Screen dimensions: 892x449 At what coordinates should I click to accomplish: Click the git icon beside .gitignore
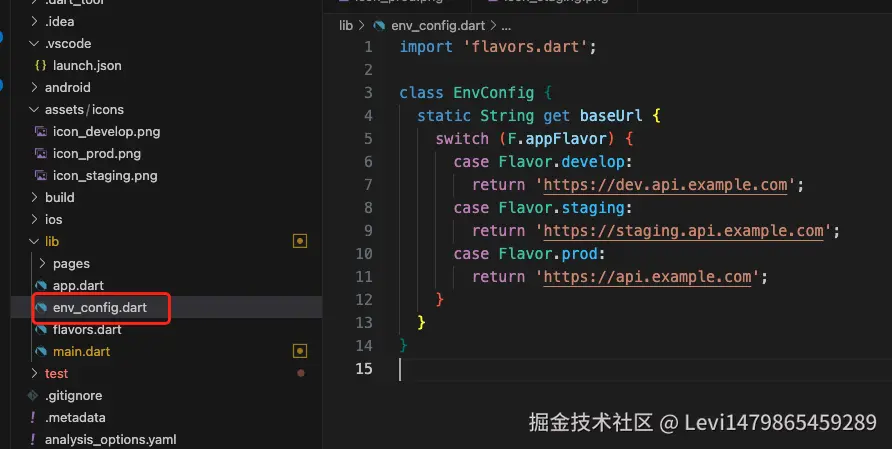pos(33,396)
